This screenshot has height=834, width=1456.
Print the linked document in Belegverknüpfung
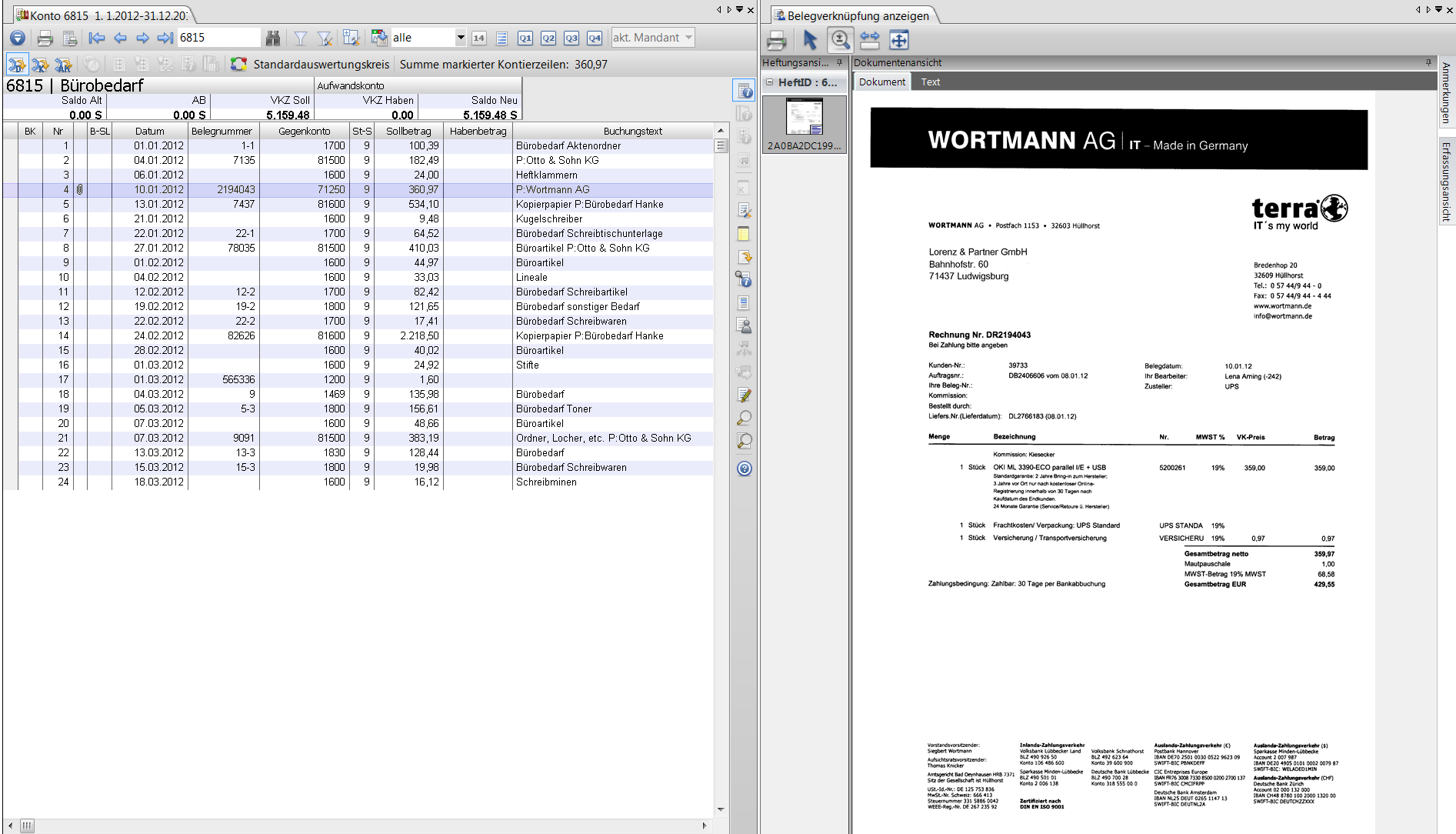777,40
